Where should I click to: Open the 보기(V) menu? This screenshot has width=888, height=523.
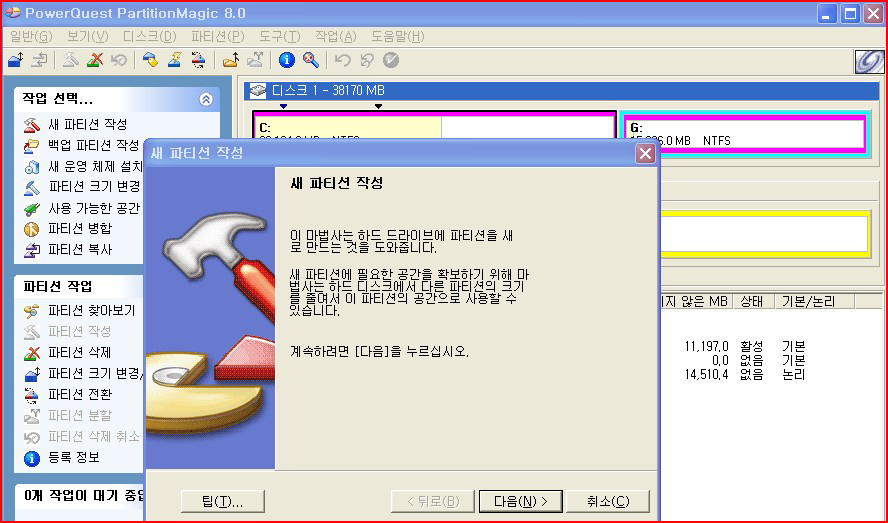pos(88,36)
